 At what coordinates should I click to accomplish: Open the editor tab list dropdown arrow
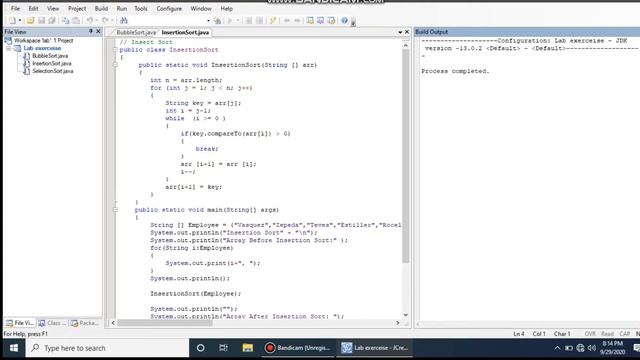(400, 32)
